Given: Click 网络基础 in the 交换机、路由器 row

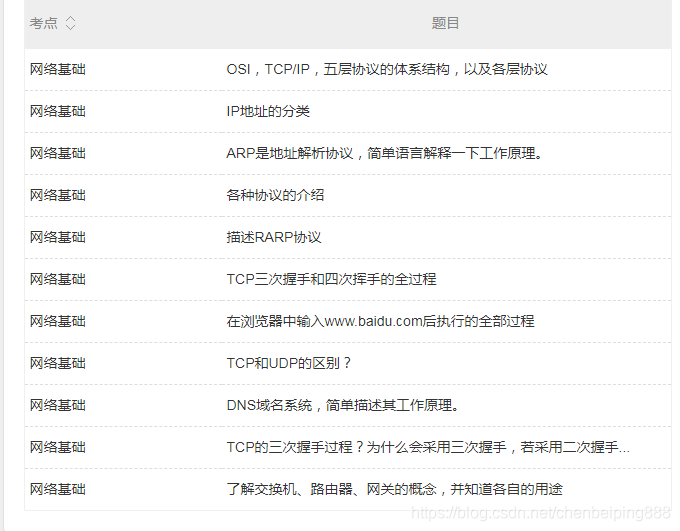Looking at the screenshot, I should (x=58, y=489).
